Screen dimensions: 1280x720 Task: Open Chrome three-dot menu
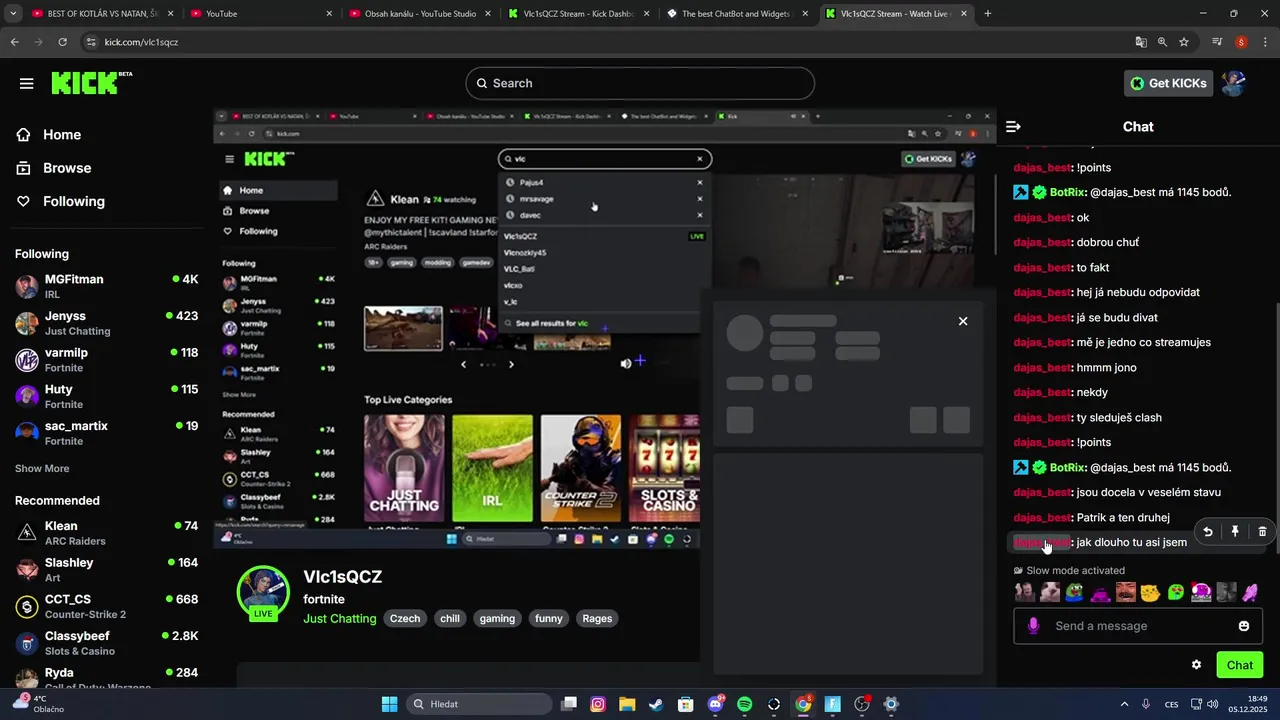(x=1266, y=42)
